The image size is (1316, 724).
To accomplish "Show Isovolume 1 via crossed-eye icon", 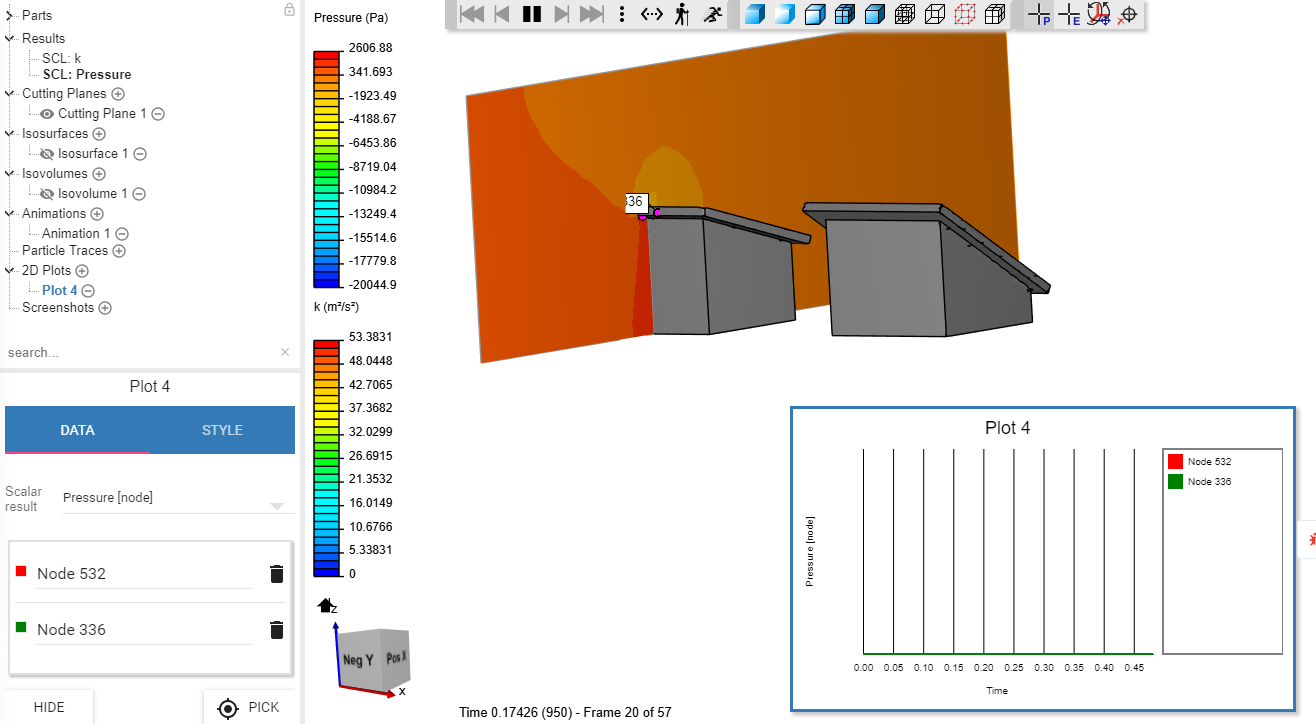I will [x=47, y=194].
